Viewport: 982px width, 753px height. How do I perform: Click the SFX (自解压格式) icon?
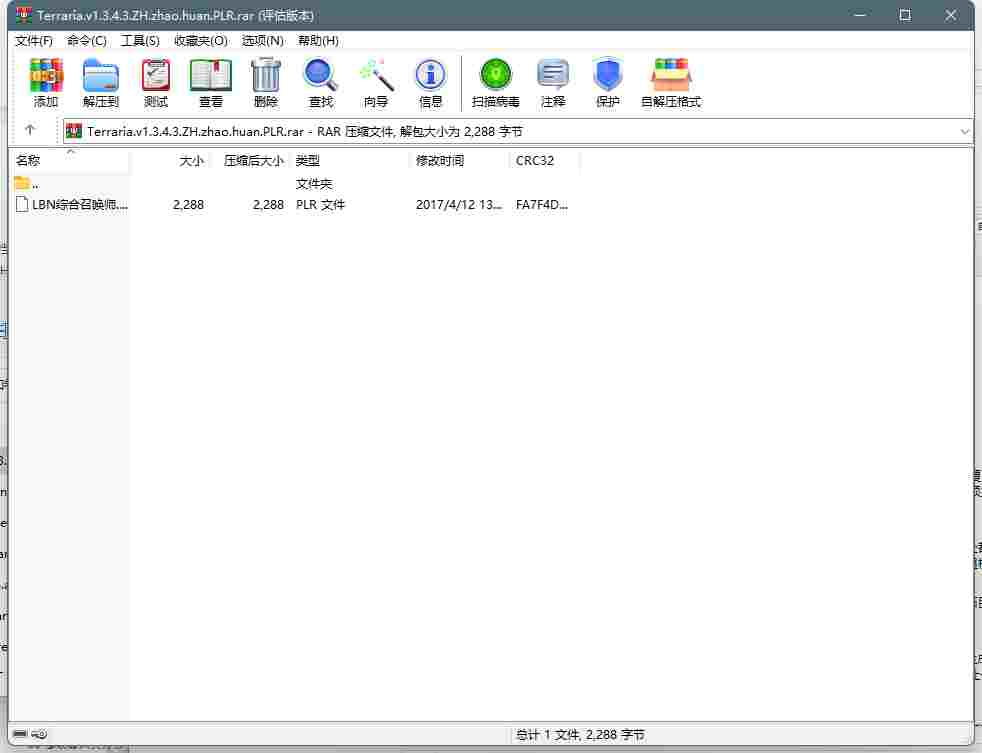tap(671, 82)
